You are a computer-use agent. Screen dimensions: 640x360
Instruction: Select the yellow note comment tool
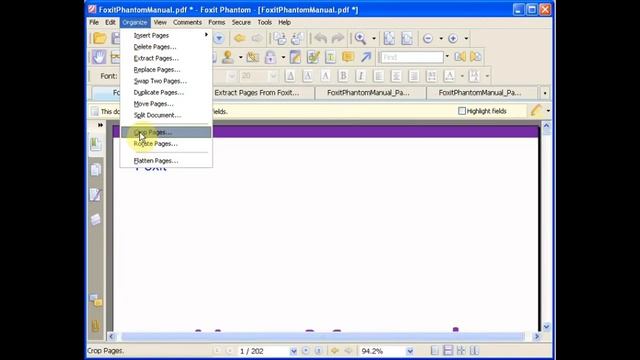point(348,57)
